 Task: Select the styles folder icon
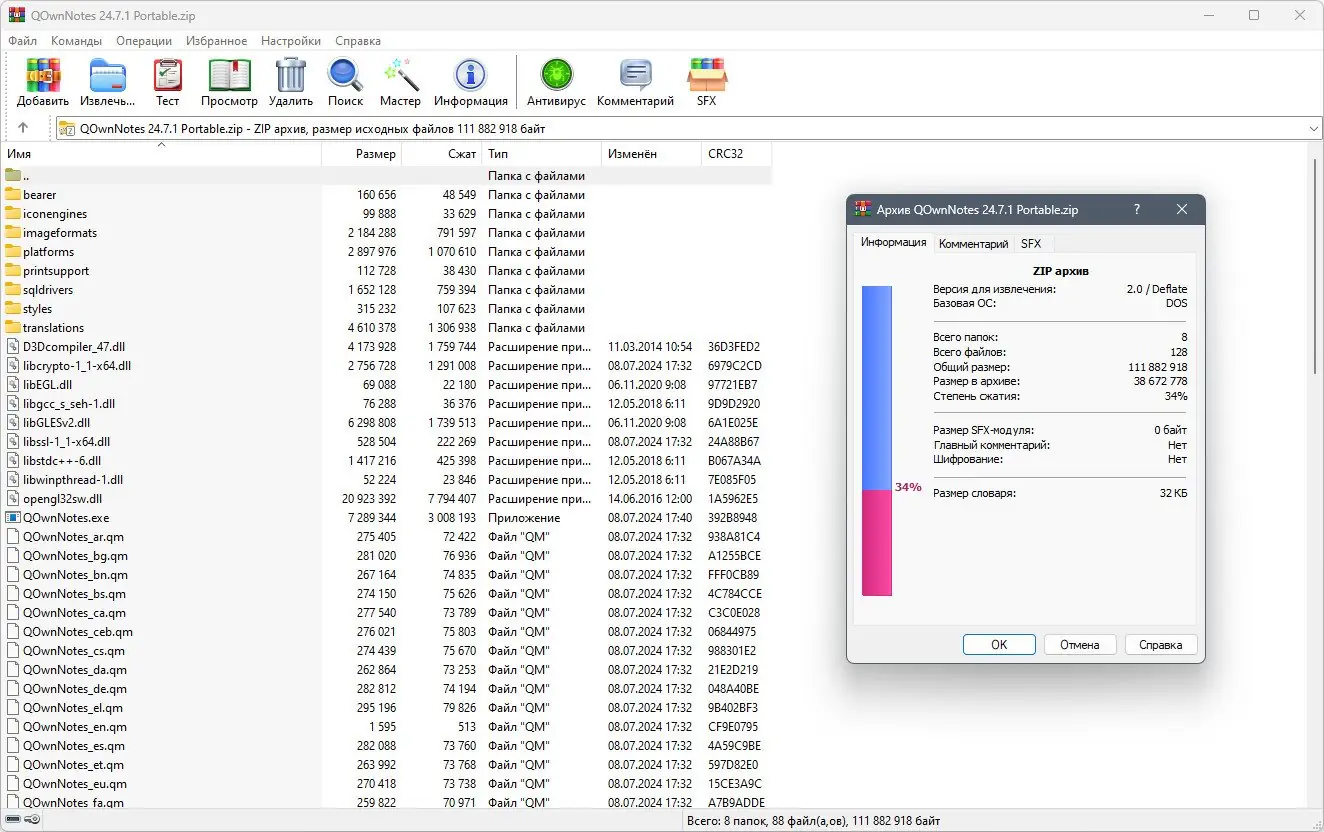pos(13,309)
